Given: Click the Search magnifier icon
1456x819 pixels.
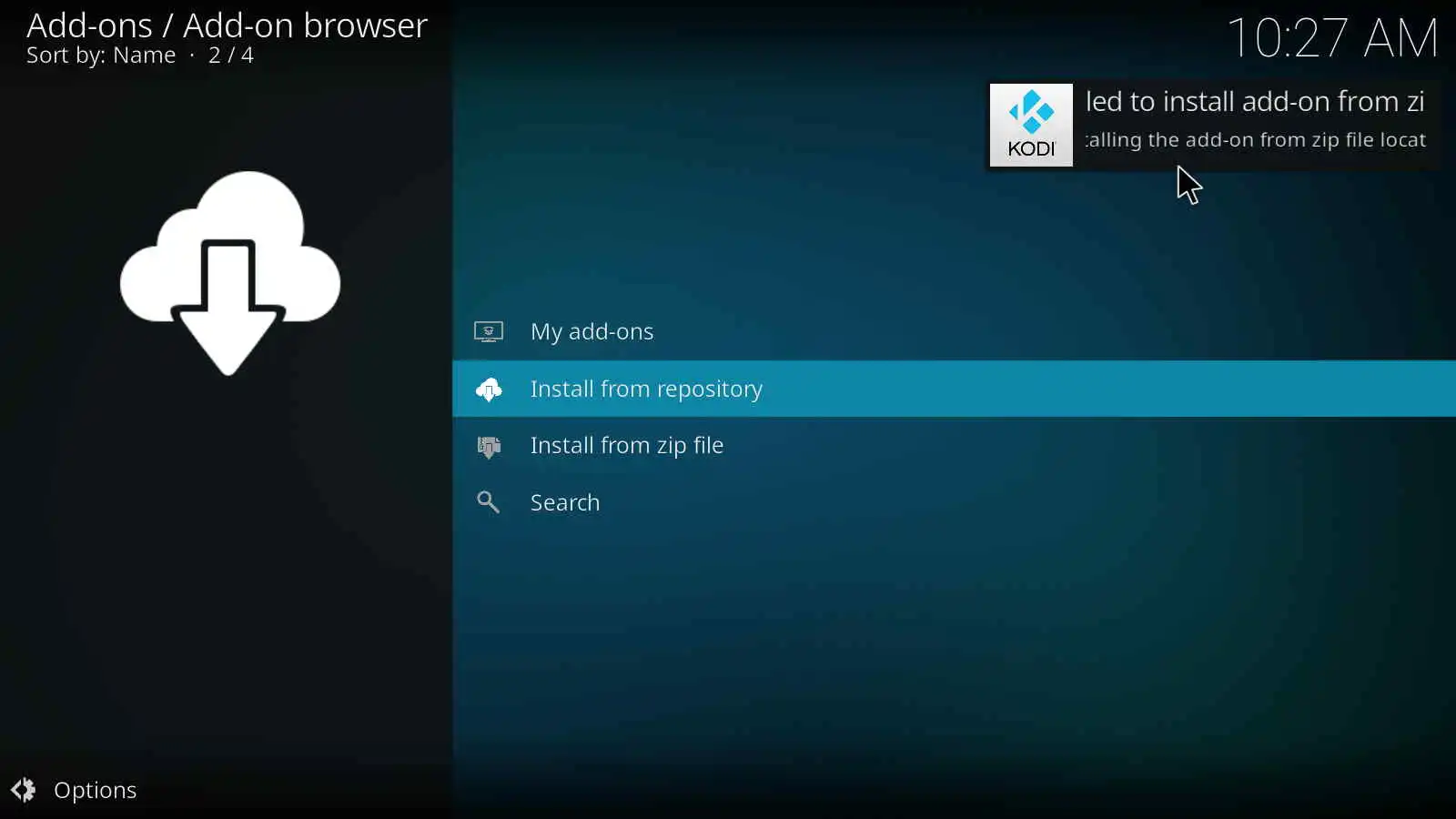Looking at the screenshot, I should pyautogui.click(x=489, y=502).
